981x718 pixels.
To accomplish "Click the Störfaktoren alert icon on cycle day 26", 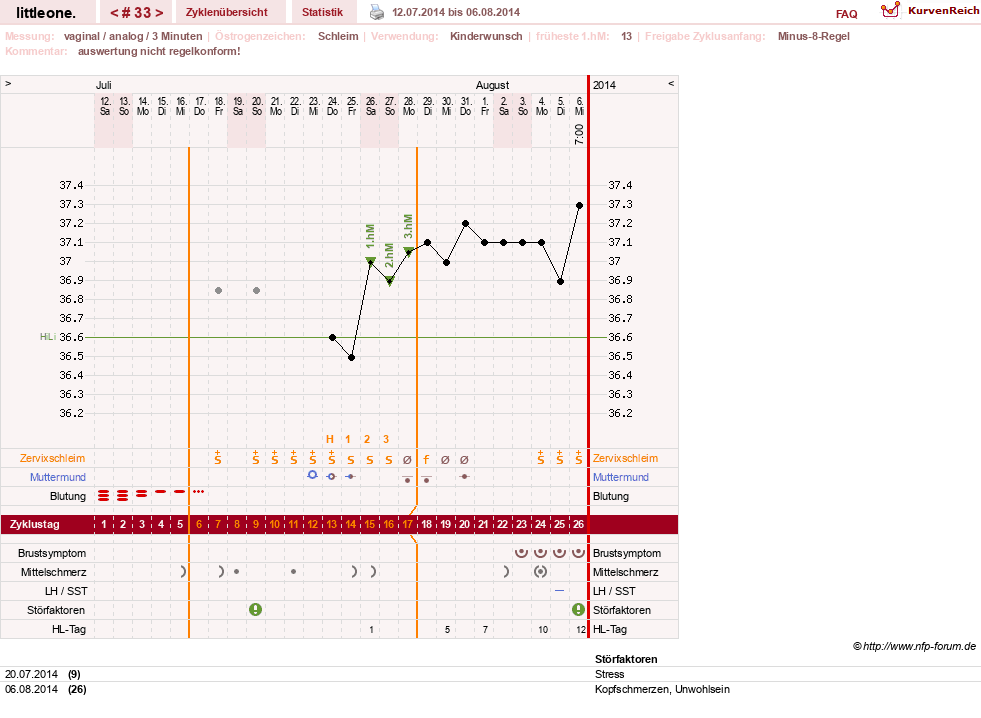I will pyautogui.click(x=578, y=610).
